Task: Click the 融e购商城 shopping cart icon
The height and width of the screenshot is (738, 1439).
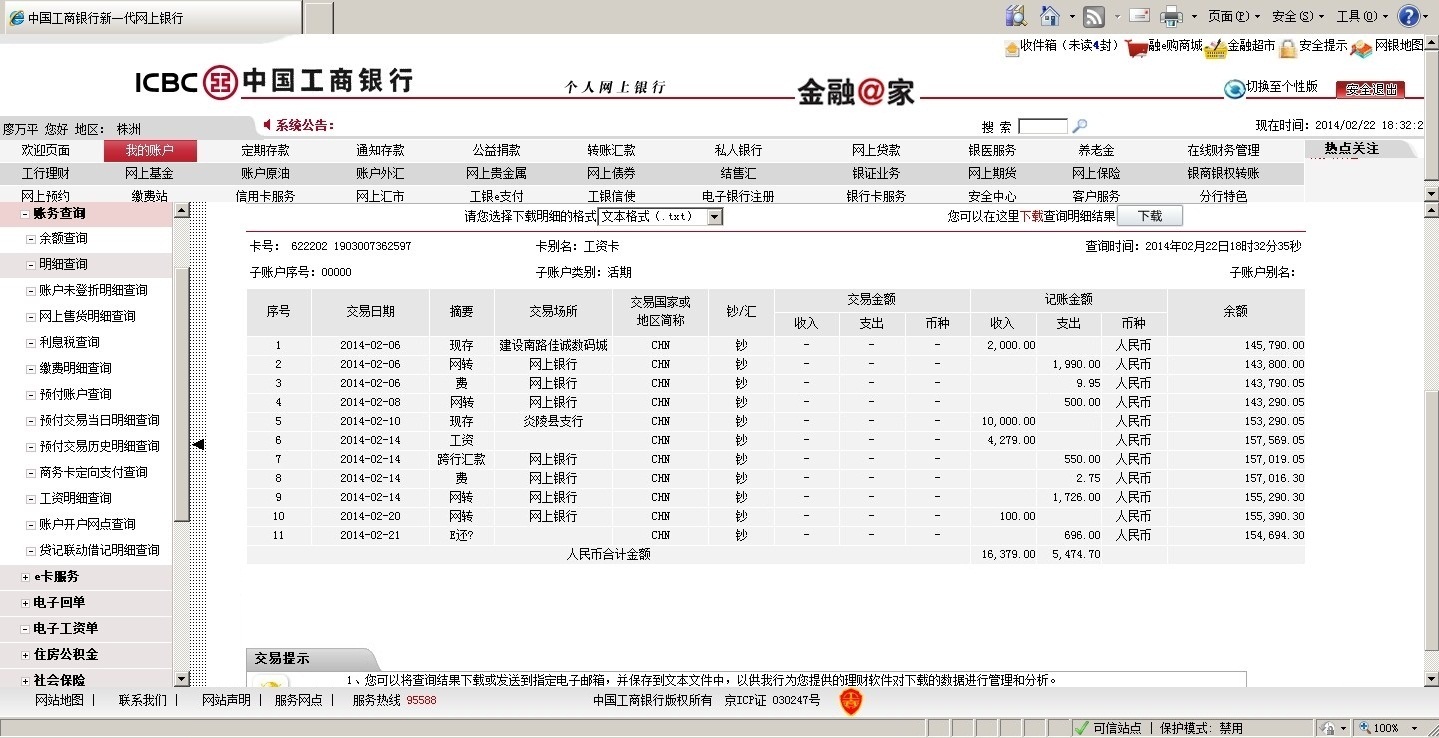Action: (1135, 47)
